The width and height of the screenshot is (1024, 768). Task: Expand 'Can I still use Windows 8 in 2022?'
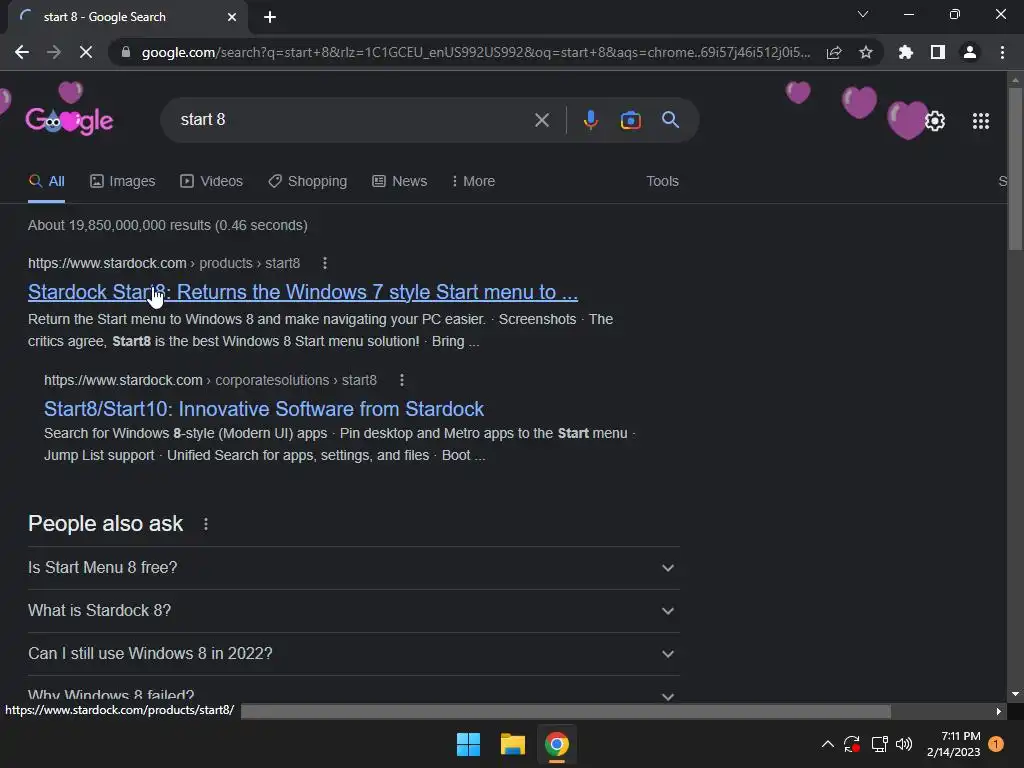coord(353,654)
